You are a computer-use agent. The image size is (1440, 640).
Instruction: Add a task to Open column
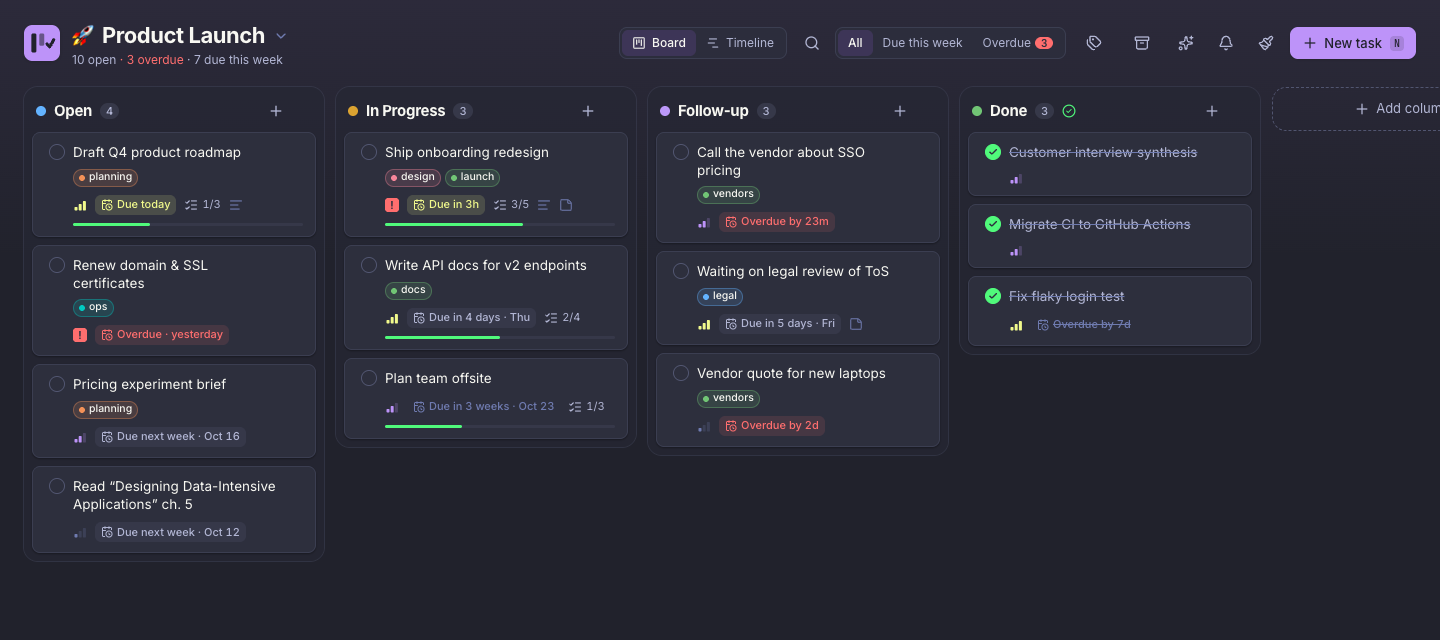276,111
